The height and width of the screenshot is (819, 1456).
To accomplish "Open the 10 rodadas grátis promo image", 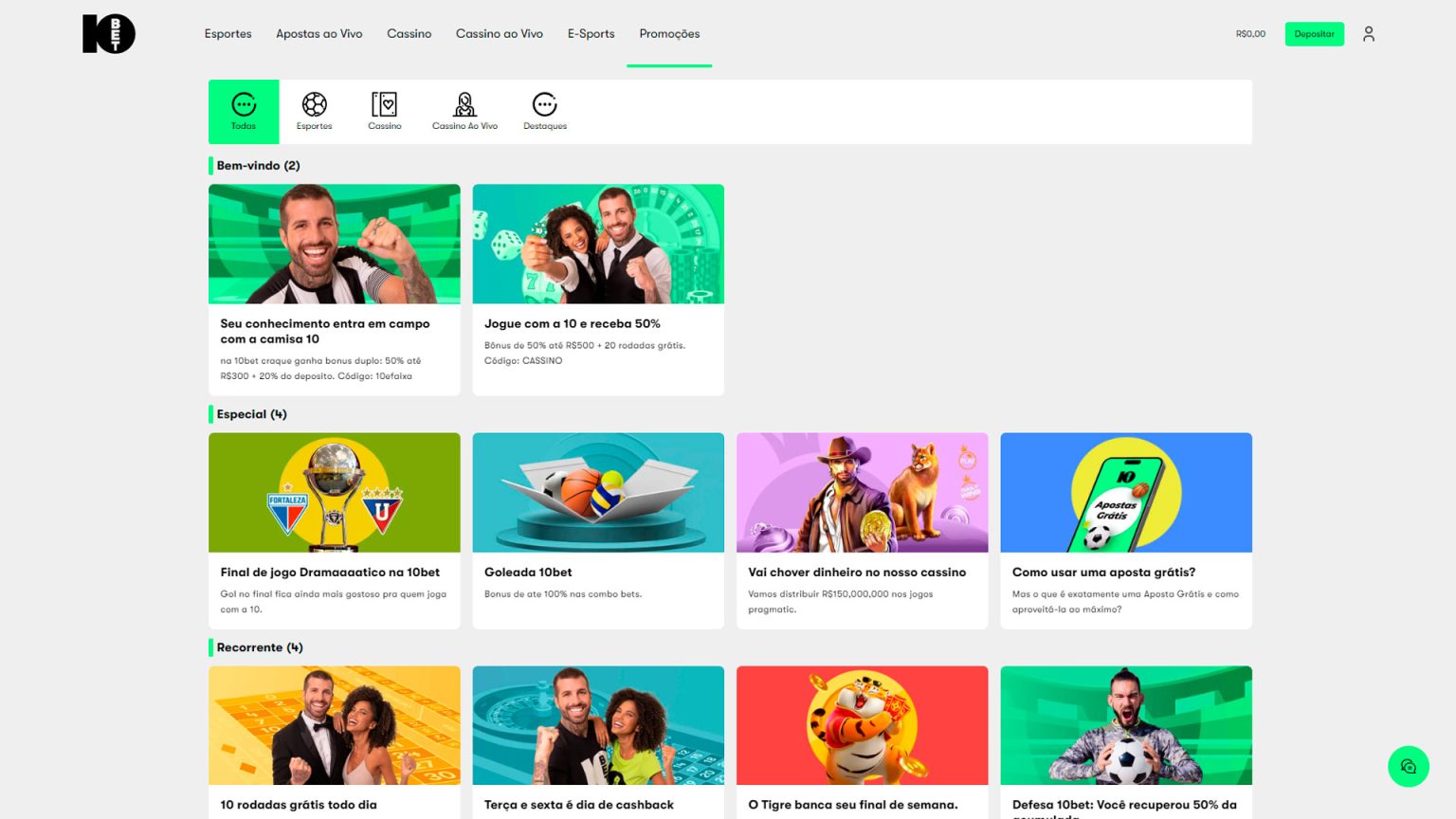I will (x=335, y=725).
